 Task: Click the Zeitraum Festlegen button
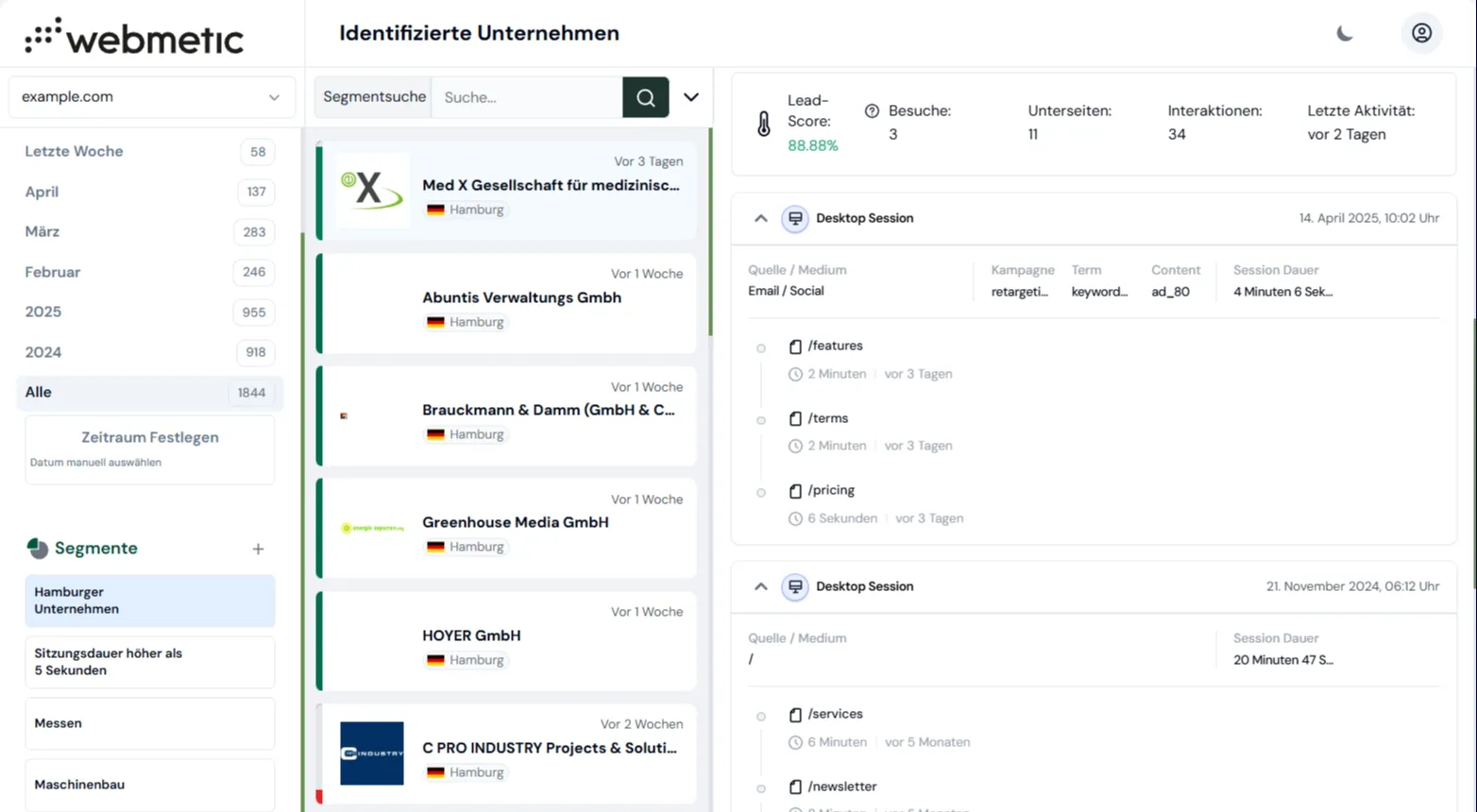148,437
